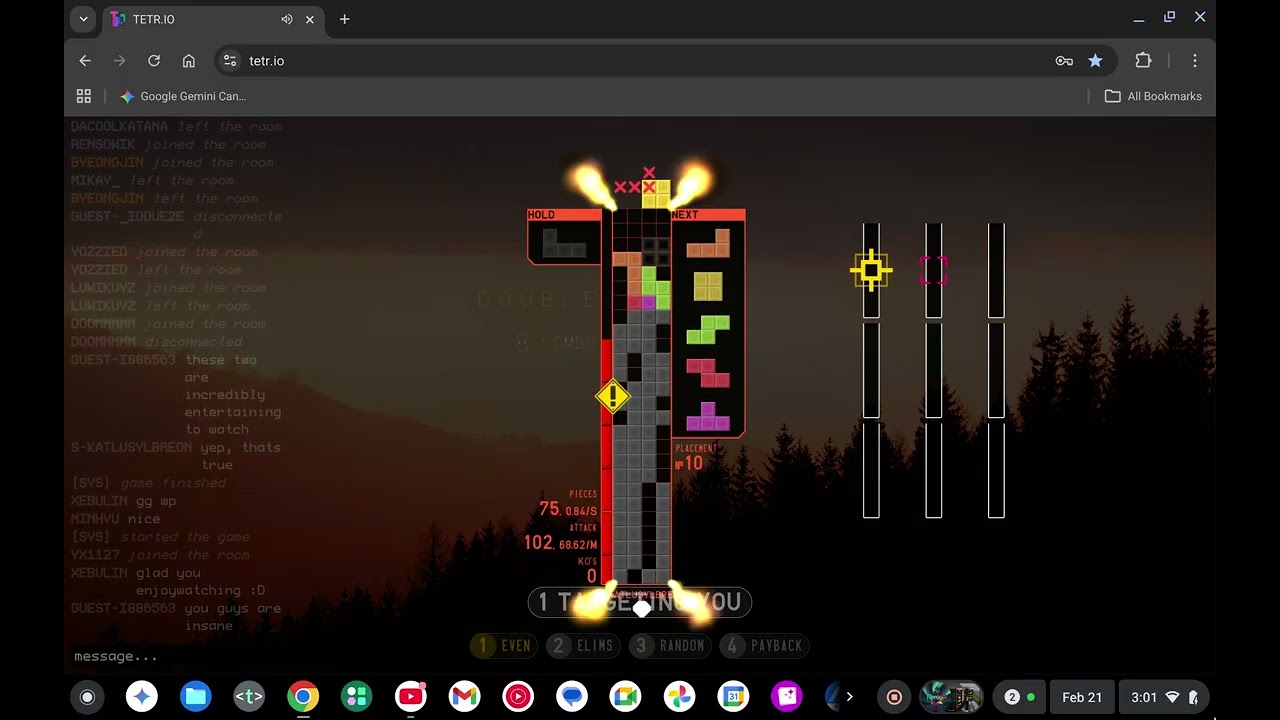Click the orange L piece in NEXT queue
Viewport: 1280px width, 720px height.
coord(708,244)
